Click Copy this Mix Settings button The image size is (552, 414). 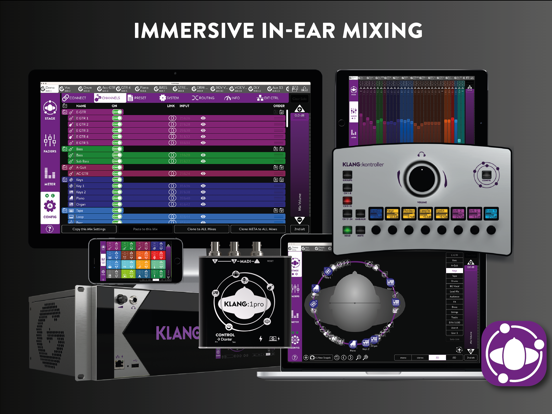click(x=89, y=229)
